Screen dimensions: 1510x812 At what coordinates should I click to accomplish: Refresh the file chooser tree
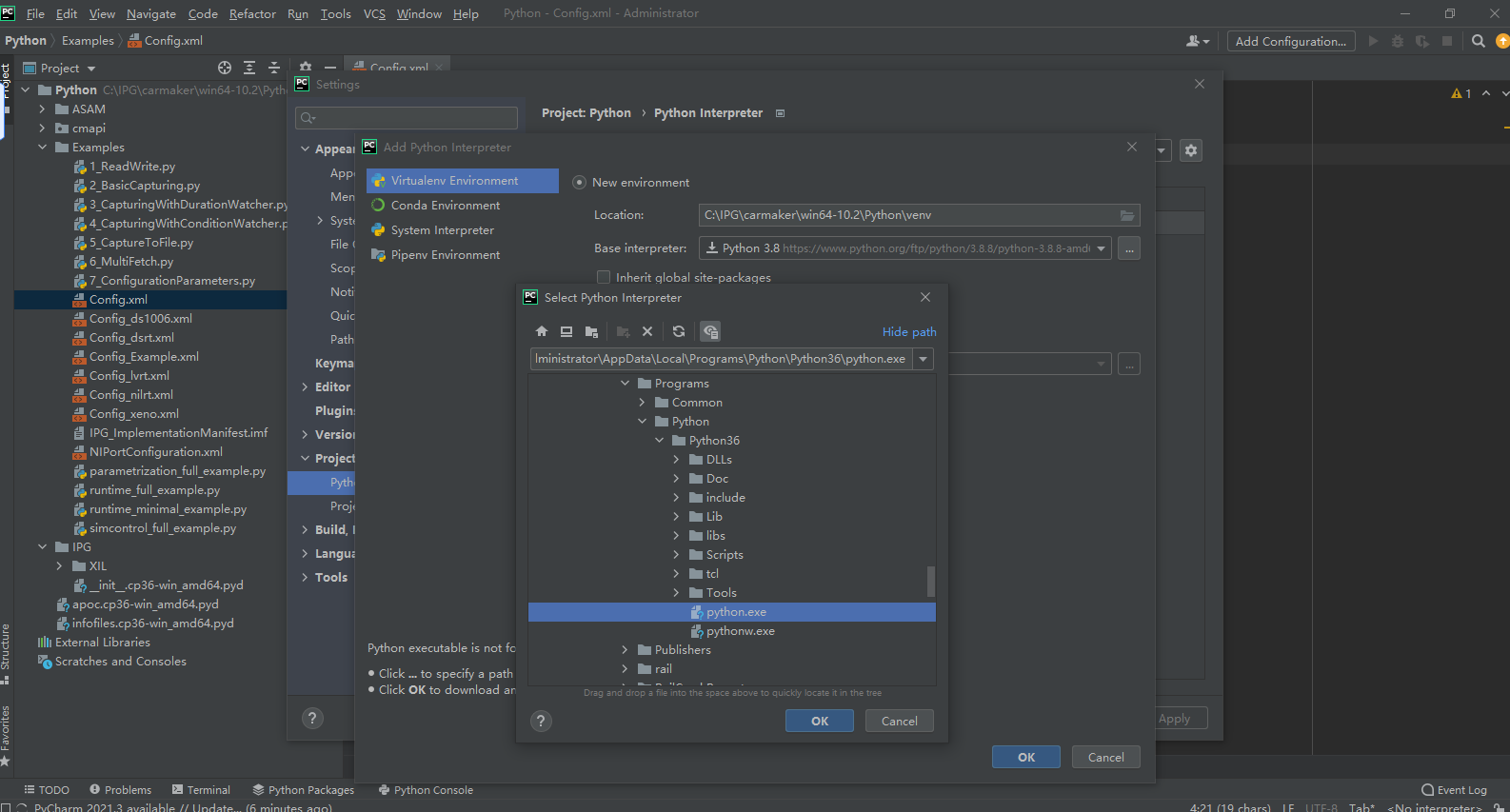(679, 331)
